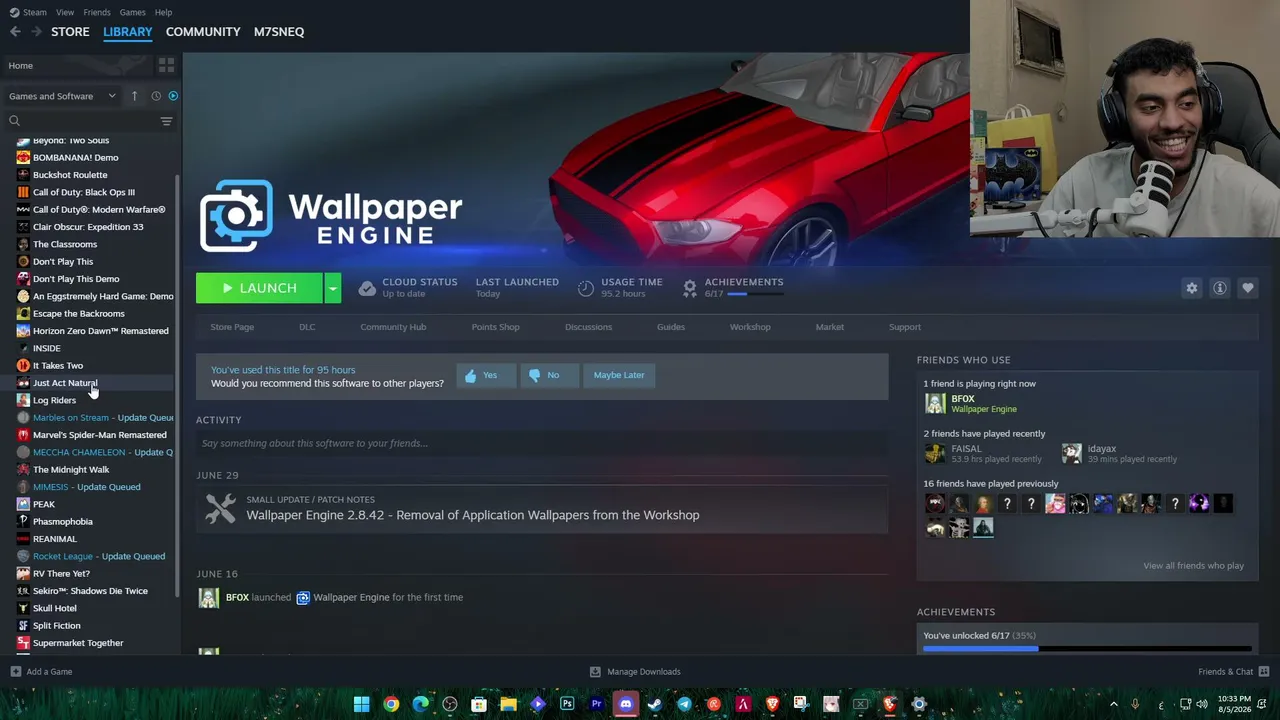
Task: Open the collections grid view icon
Action: (x=166, y=65)
